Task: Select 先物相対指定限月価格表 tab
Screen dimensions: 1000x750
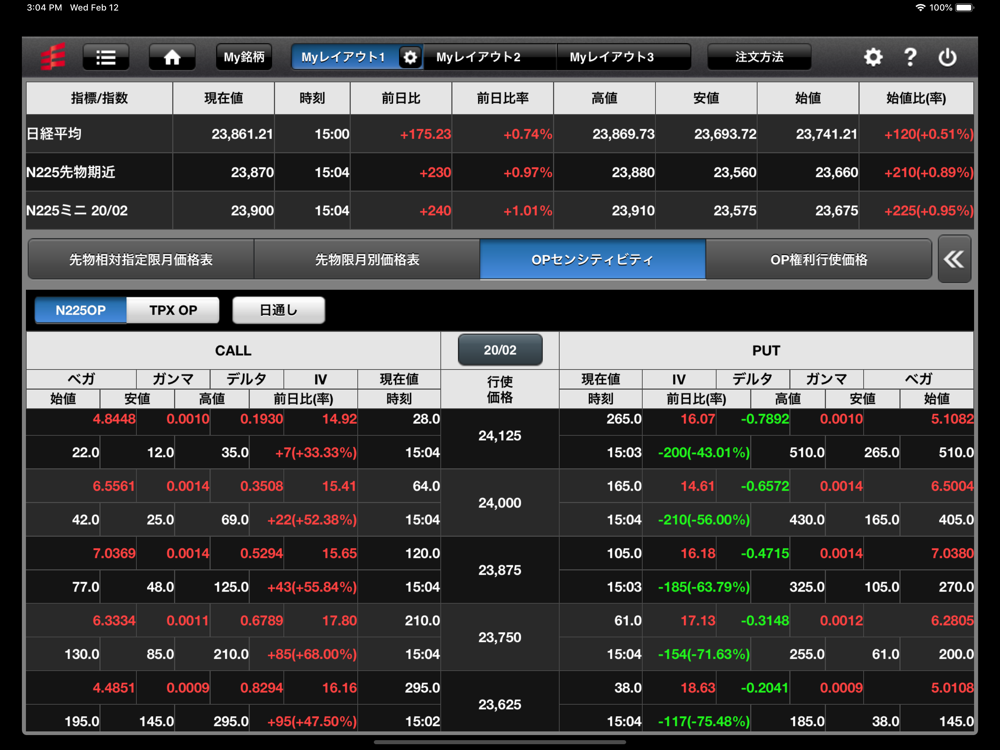Action: 141,260
